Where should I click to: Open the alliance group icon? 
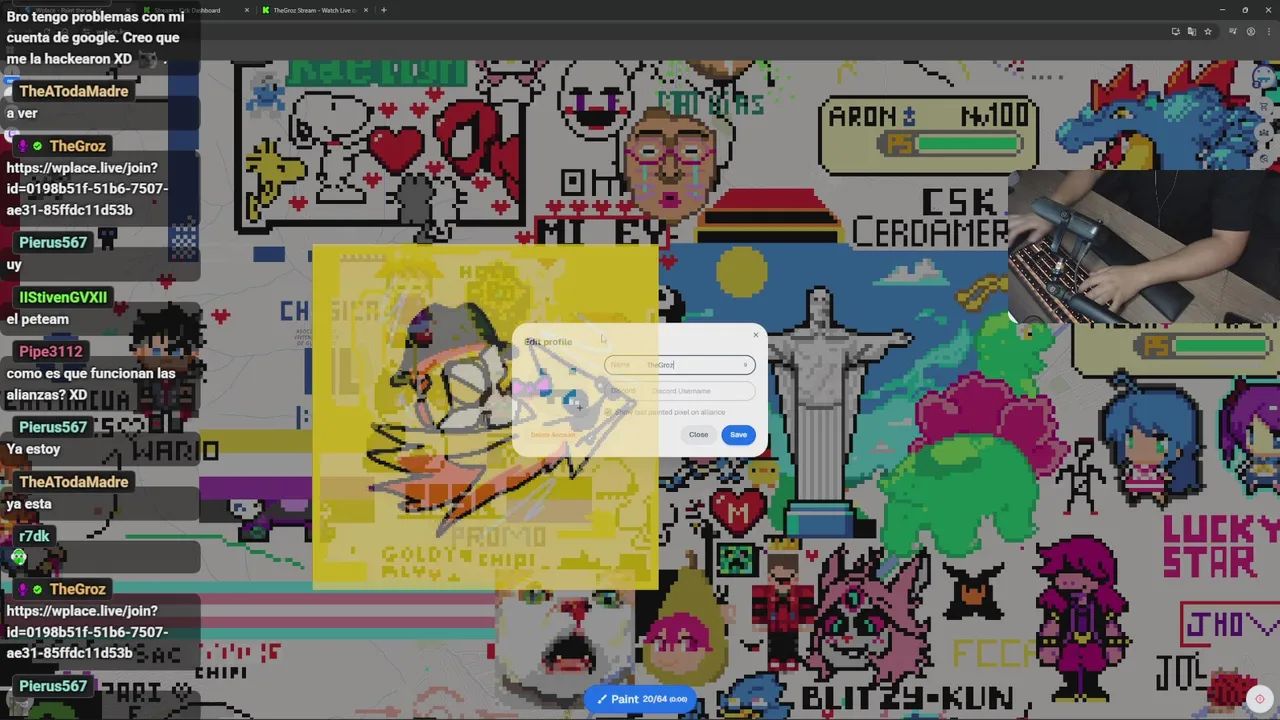pos(1266,133)
